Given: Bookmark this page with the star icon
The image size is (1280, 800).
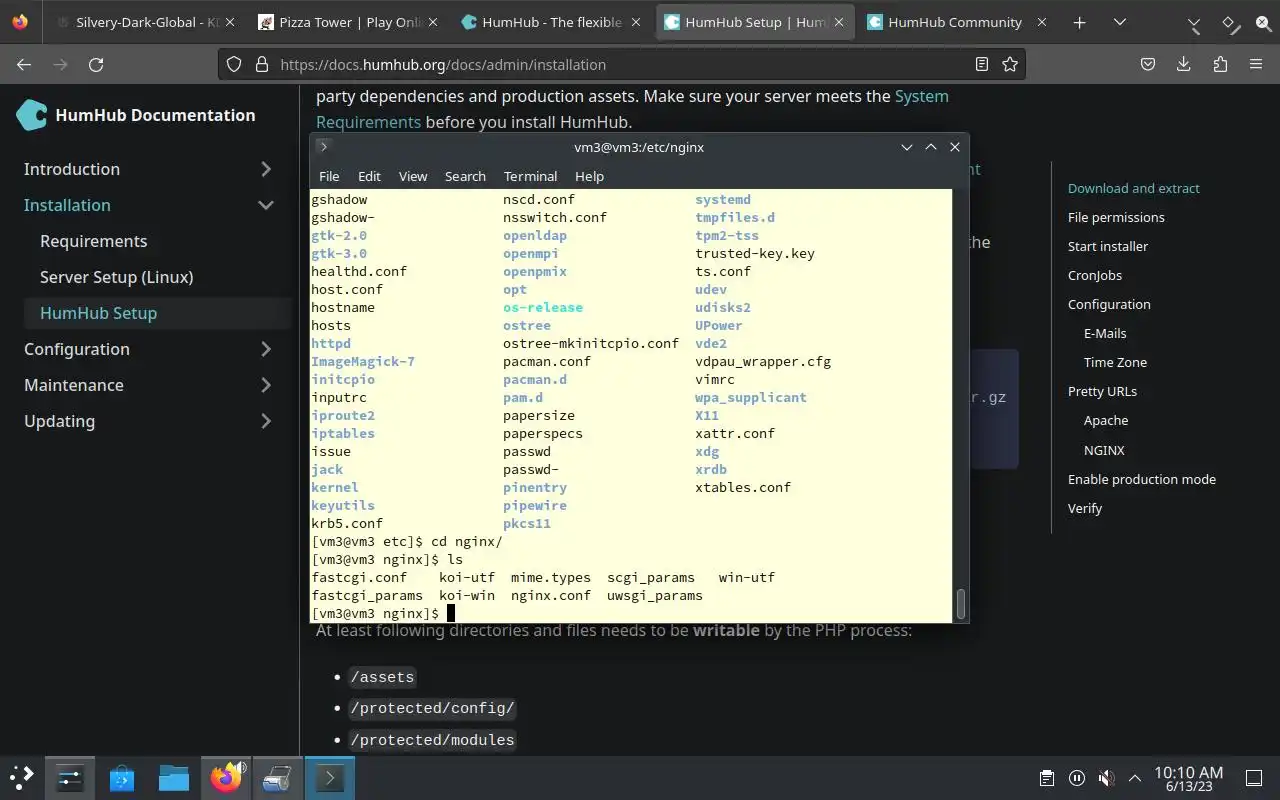Looking at the screenshot, I should tap(1010, 64).
